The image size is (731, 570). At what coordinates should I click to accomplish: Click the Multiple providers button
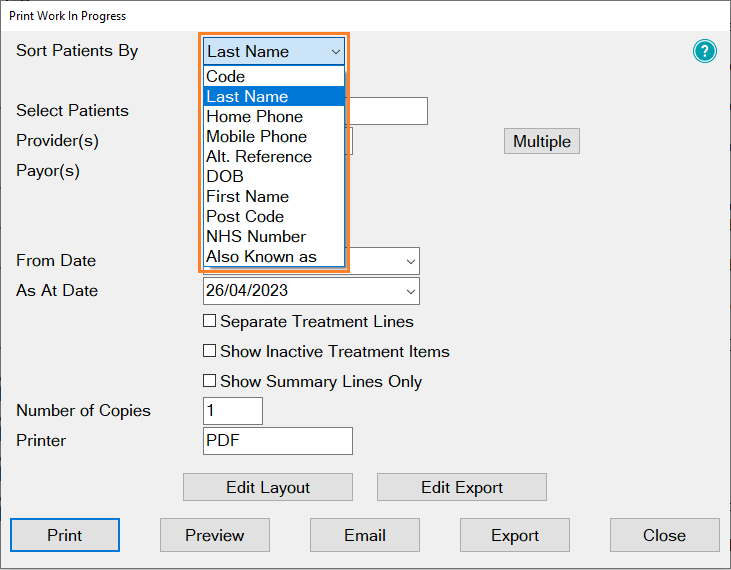[x=542, y=141]
